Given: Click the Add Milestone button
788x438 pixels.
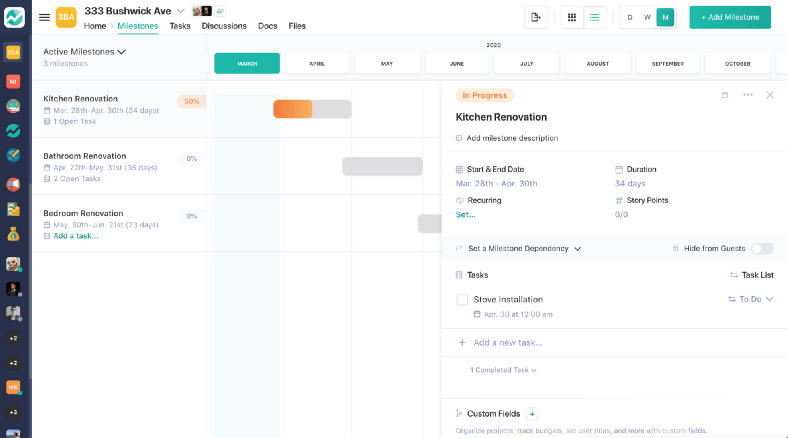Looking at the screenshot, I should click(730, 18).
